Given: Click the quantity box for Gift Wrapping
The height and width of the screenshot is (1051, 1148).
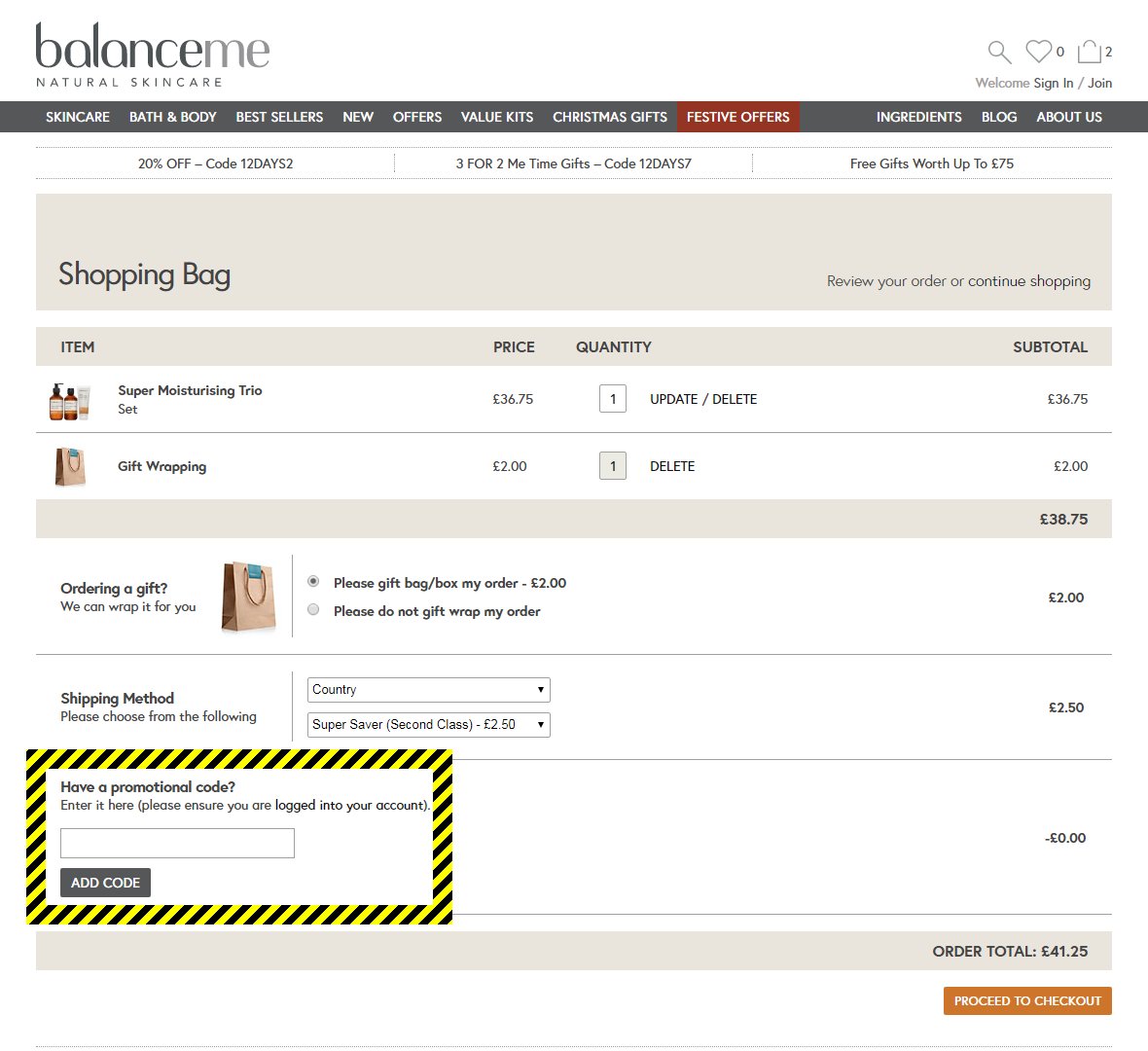Looking at the screenshot, I should [x=613, y=466].
